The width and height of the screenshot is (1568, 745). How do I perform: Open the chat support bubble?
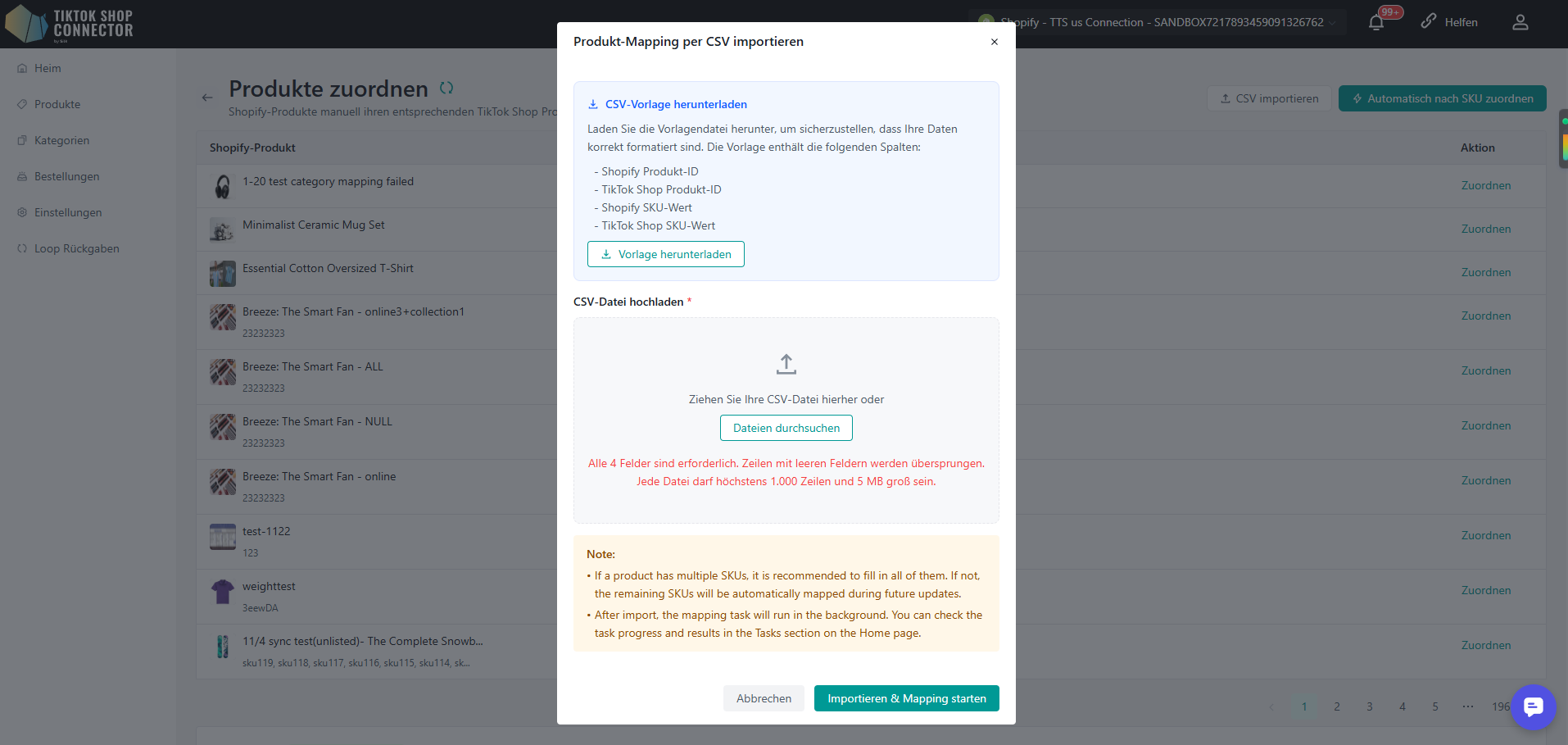pos(1533,706)
